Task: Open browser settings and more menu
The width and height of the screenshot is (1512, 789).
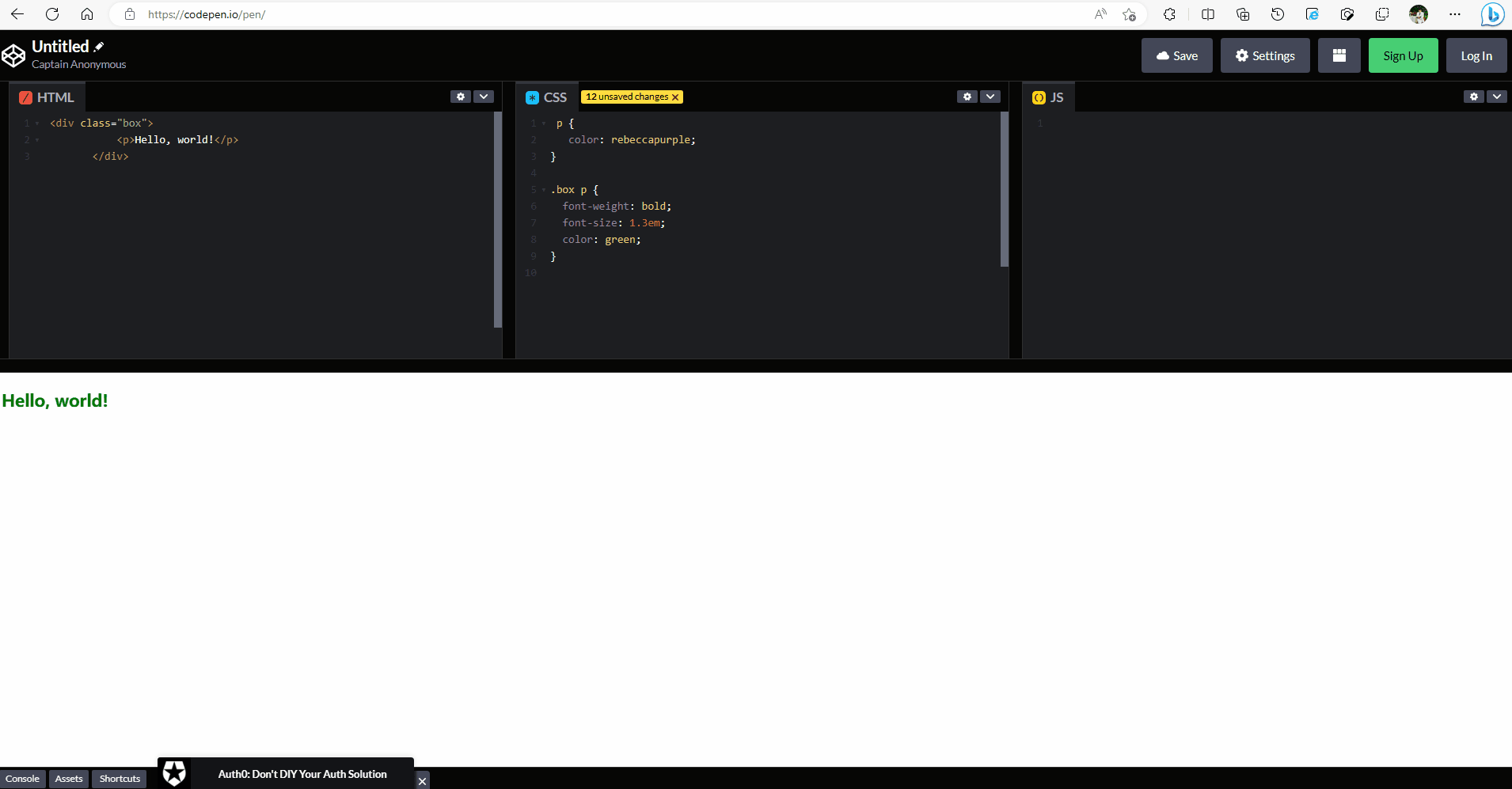Action: (1455, 14)
